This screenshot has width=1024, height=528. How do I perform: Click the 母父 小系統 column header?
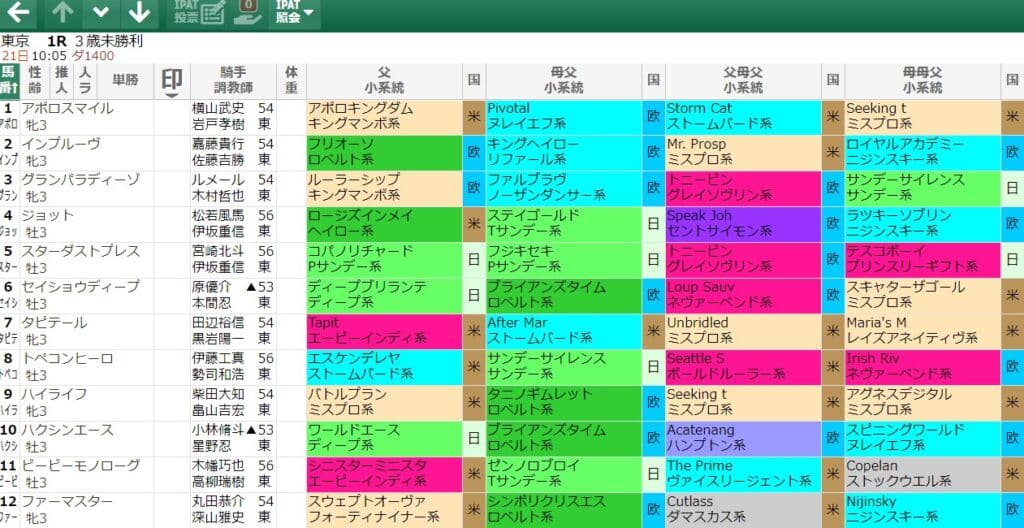point(564,82)
